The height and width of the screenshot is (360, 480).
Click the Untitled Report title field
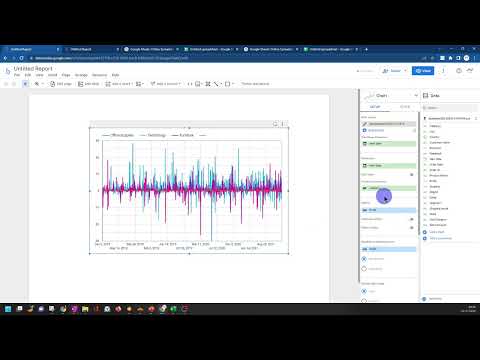pyautogui.click(x=33, y=68)
